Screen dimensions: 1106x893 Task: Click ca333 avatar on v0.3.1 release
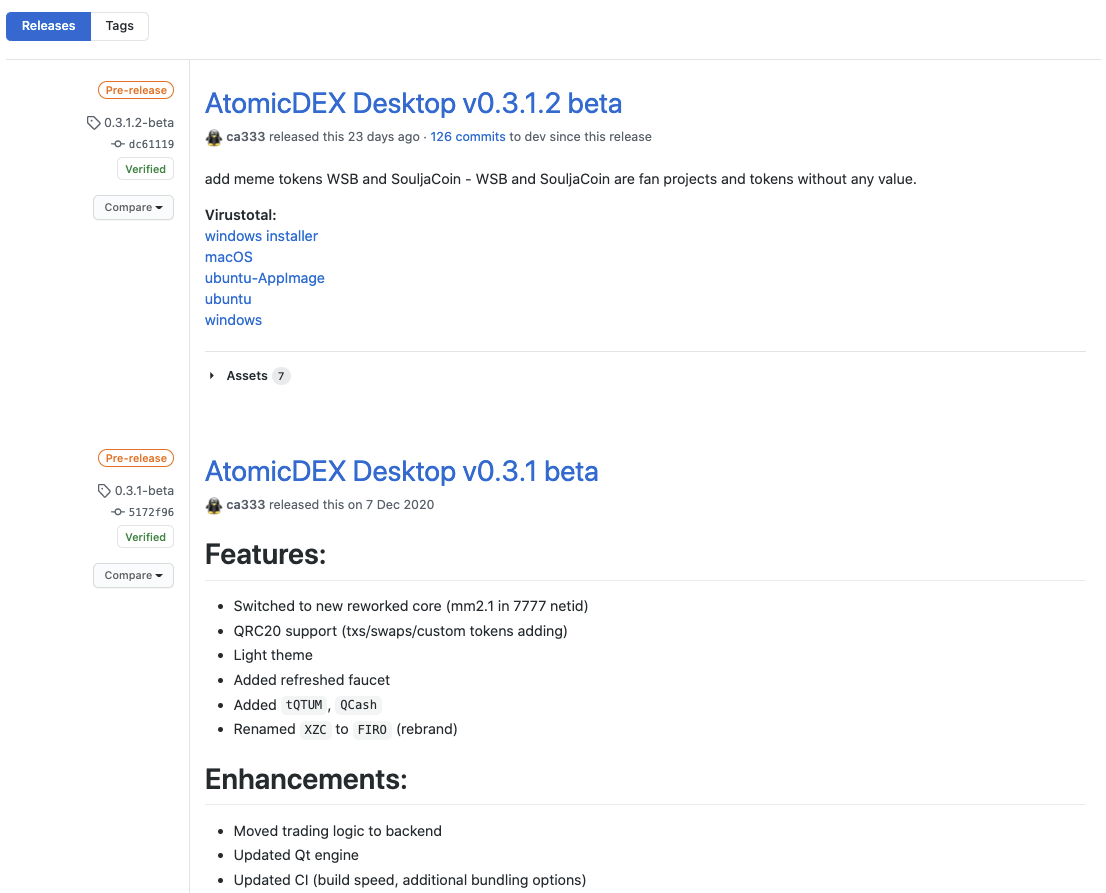pos(214,506)
